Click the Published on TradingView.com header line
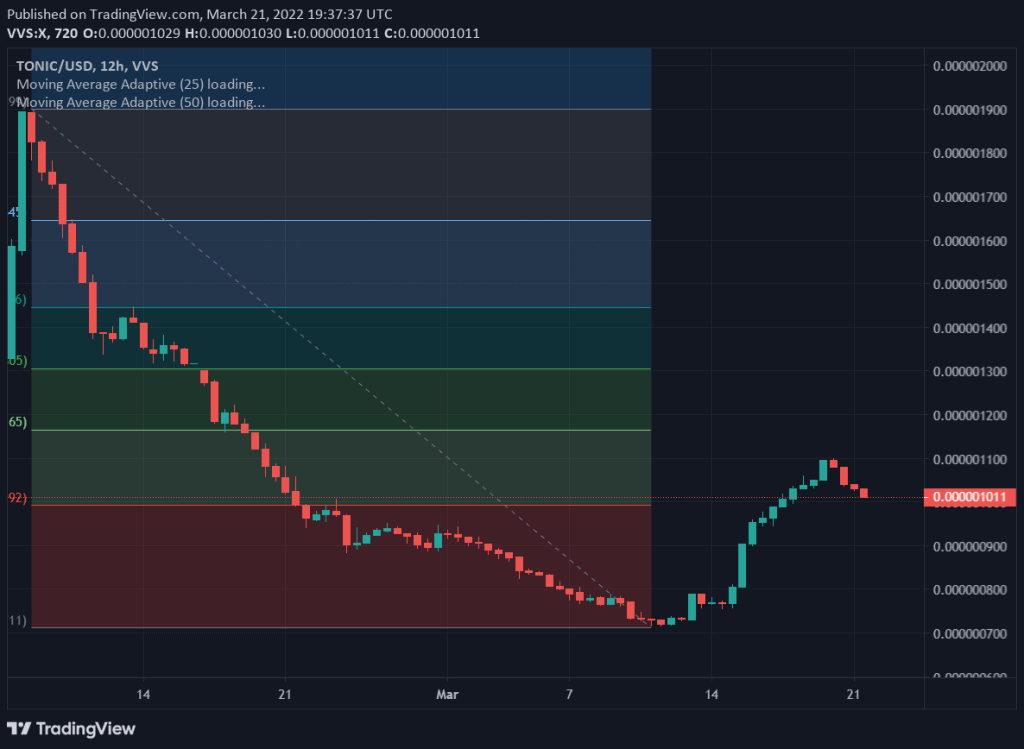 tap(200, 14)
